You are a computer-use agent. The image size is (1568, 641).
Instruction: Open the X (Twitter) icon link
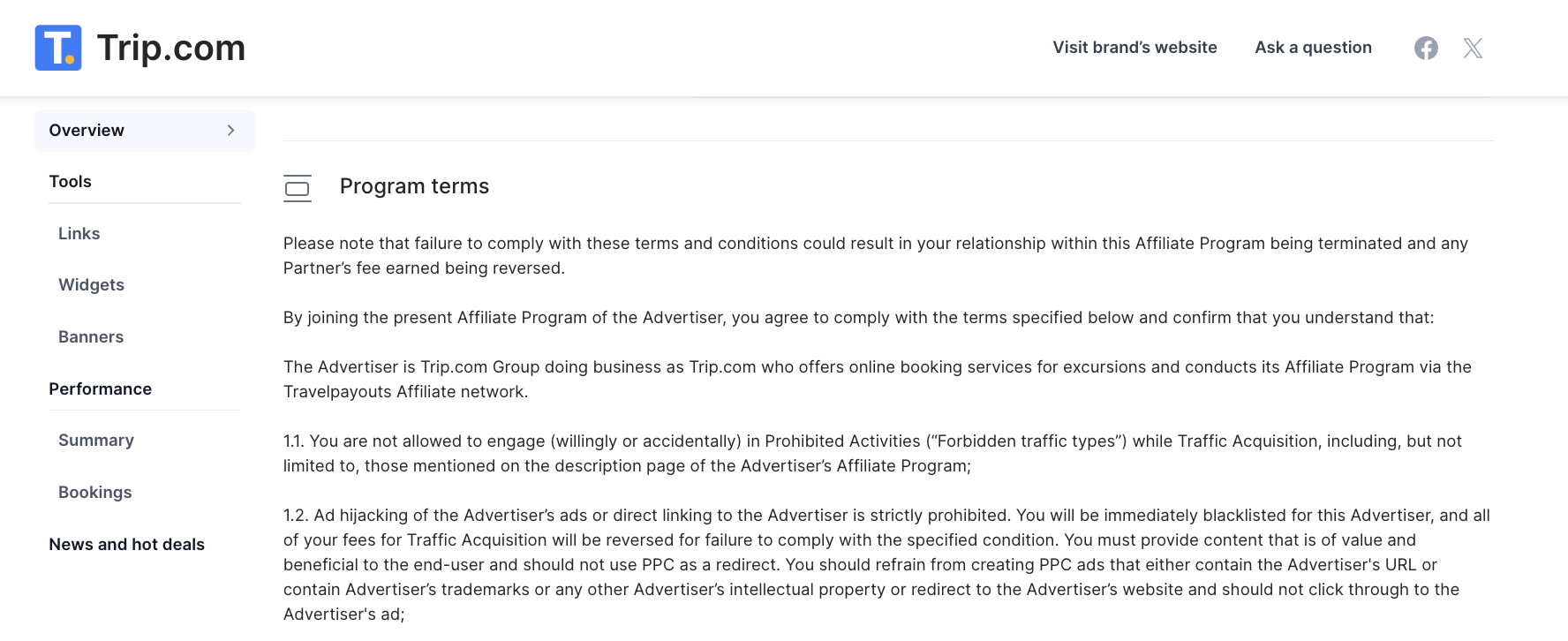(x=1473, y=48)
